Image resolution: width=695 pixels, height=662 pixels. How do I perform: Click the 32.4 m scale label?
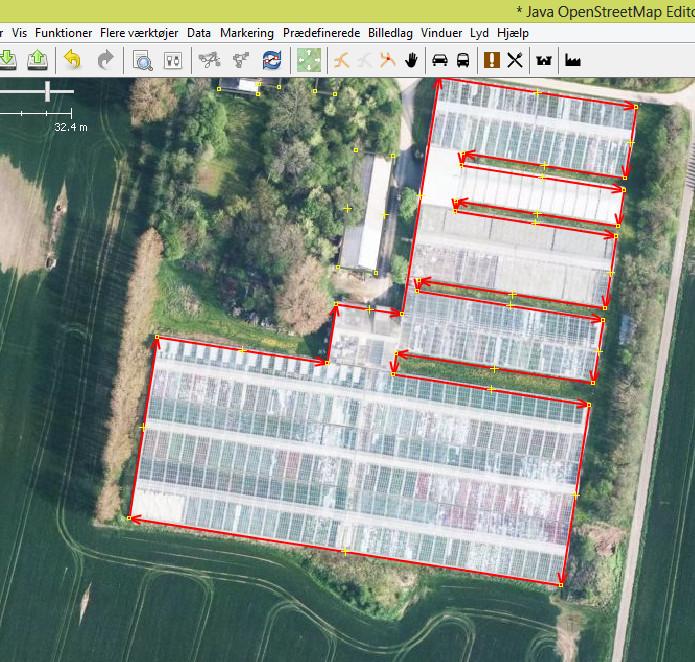tap(71, 127)
